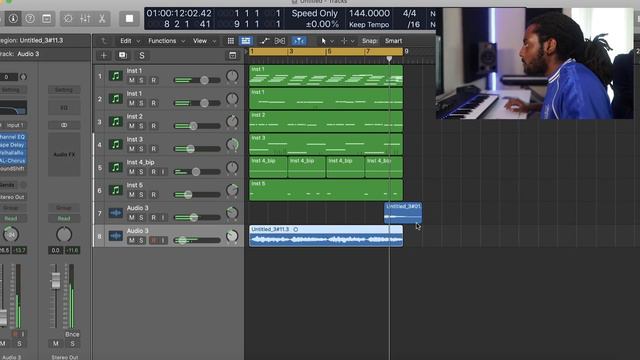Open the Snap Smart dropdown
The image size is (640, 360).
(x=393, y=41)
